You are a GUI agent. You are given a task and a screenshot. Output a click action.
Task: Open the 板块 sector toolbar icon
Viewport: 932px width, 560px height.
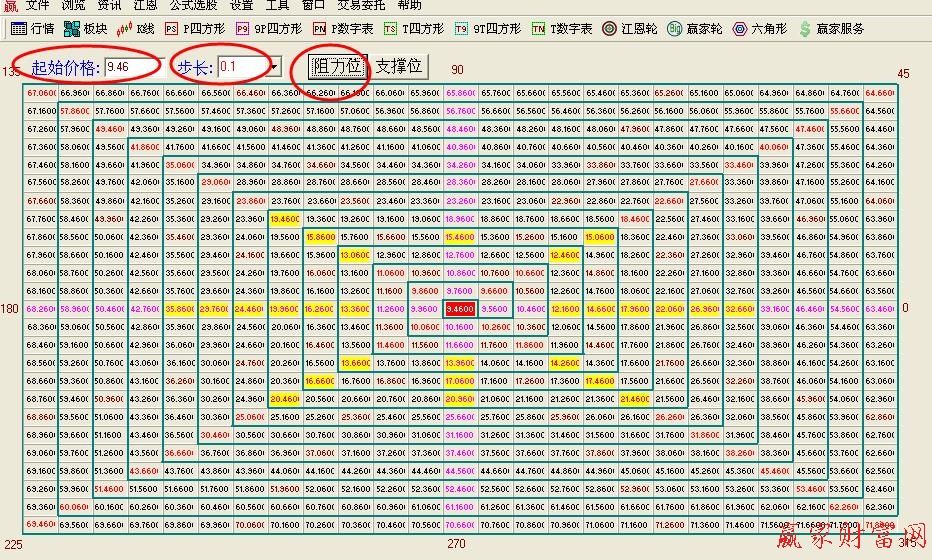(87, 29)
